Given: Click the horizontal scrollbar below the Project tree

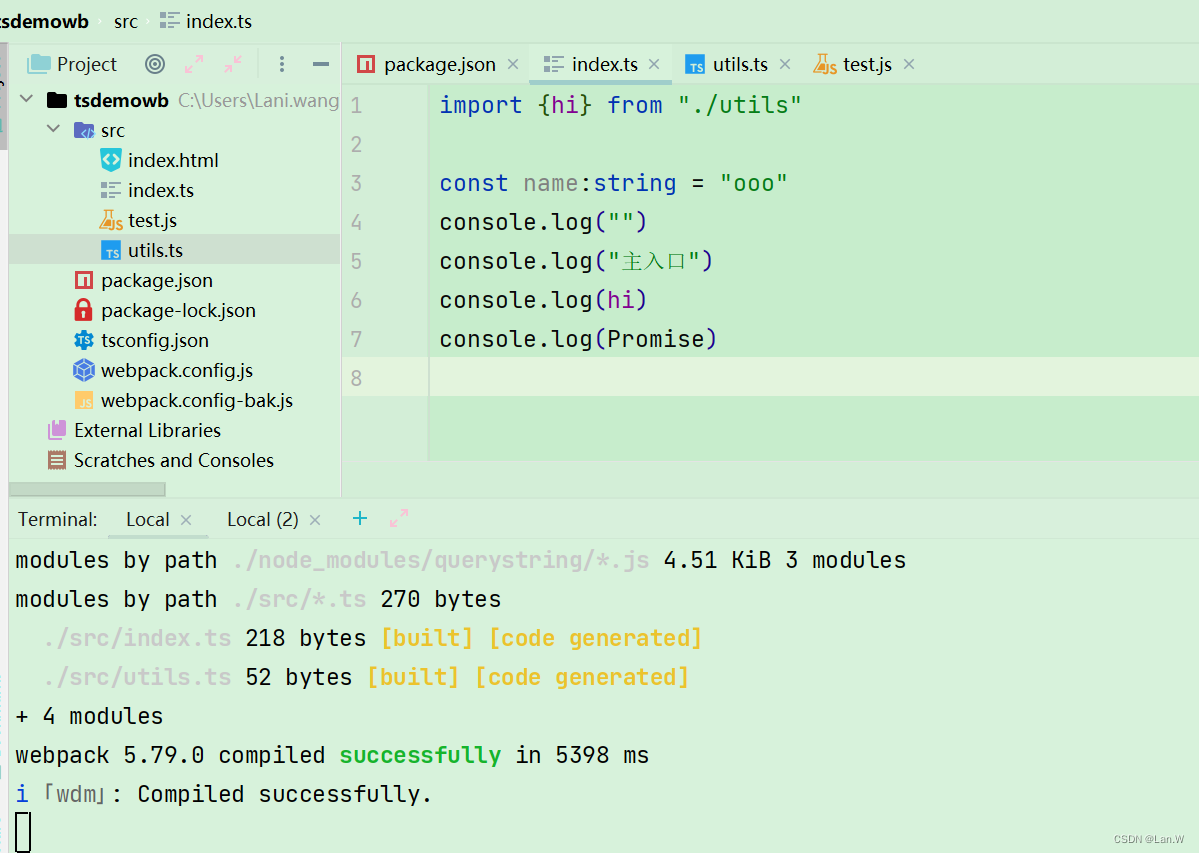Looking at the screenshot, I should click(87, 488).
